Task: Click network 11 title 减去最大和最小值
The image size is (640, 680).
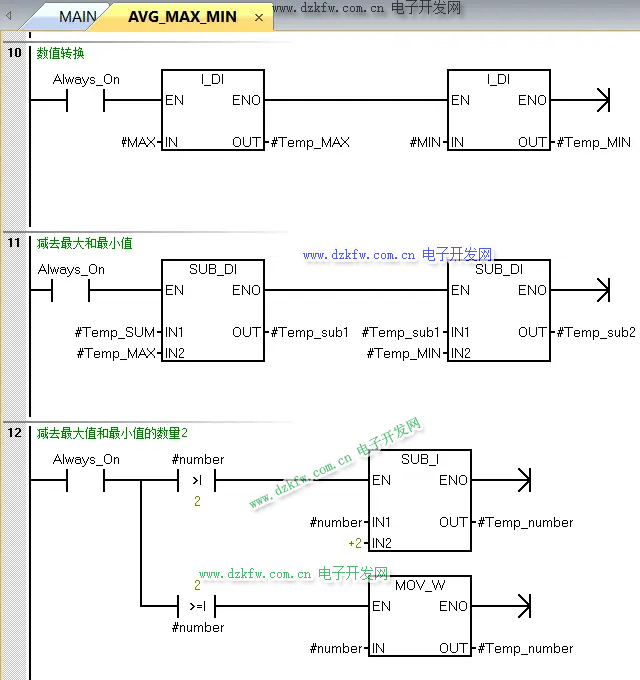Action: point(85,243)
